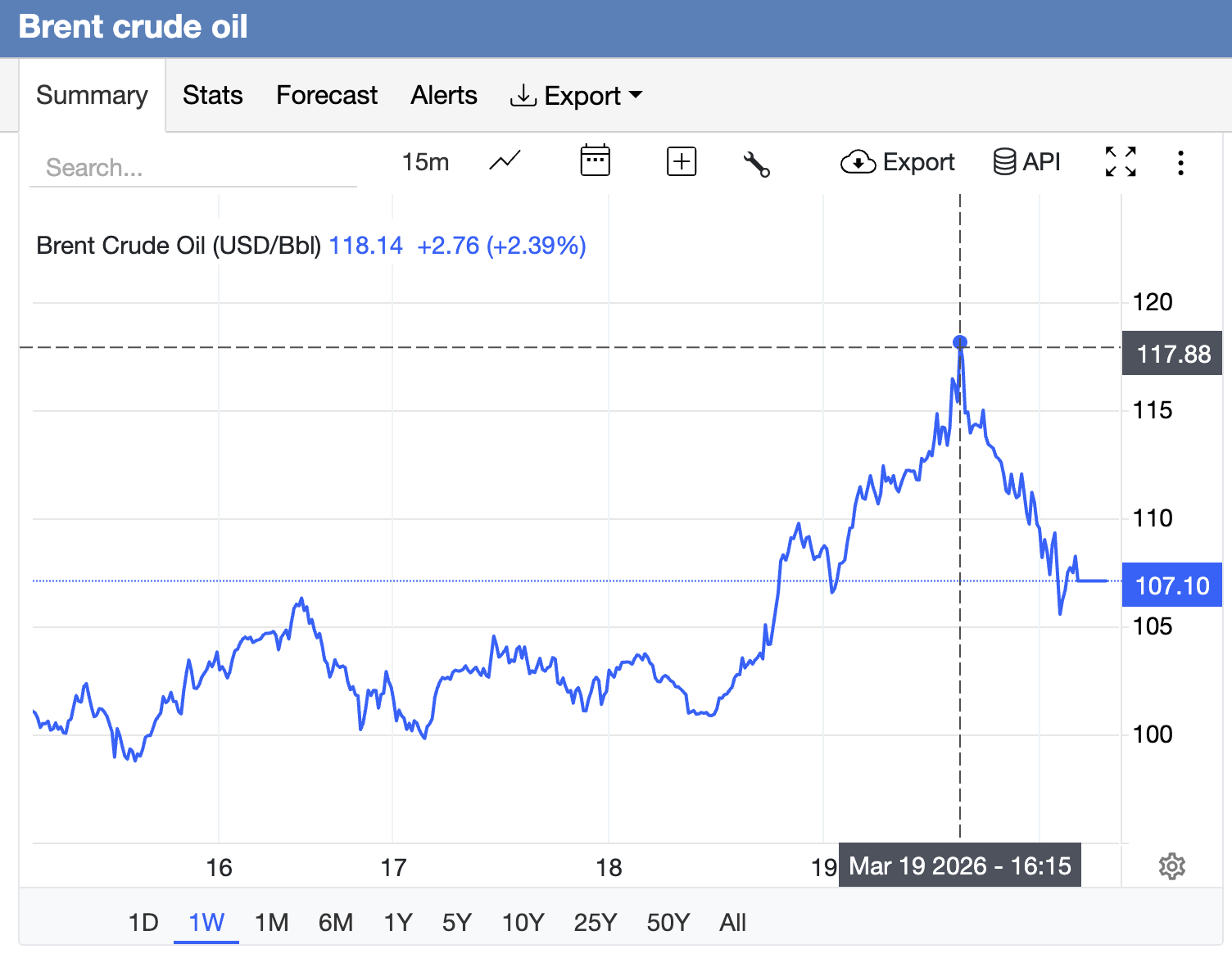
Task: Enter fullscreen chart mode
Action: [x=1120, y=162]
